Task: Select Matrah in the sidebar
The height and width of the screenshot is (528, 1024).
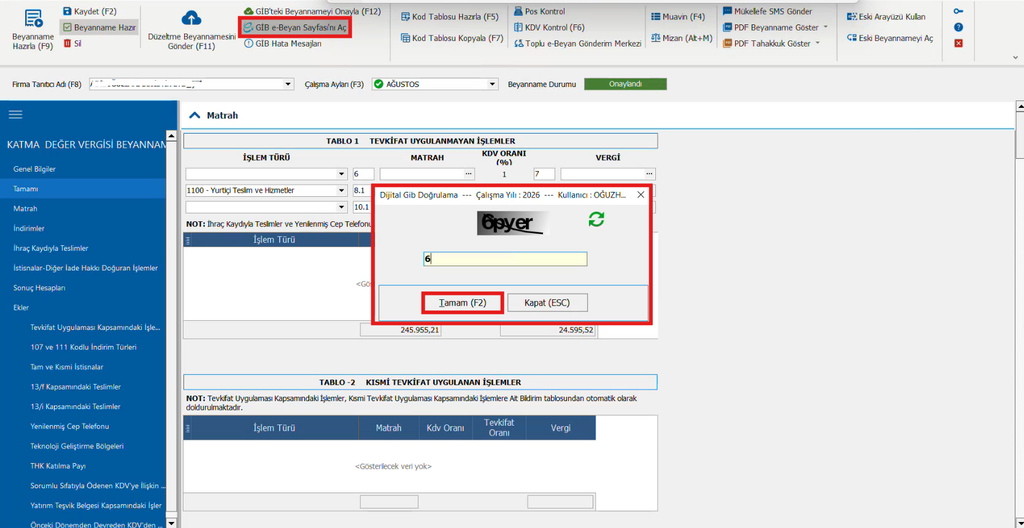Action: click(25, 208)
